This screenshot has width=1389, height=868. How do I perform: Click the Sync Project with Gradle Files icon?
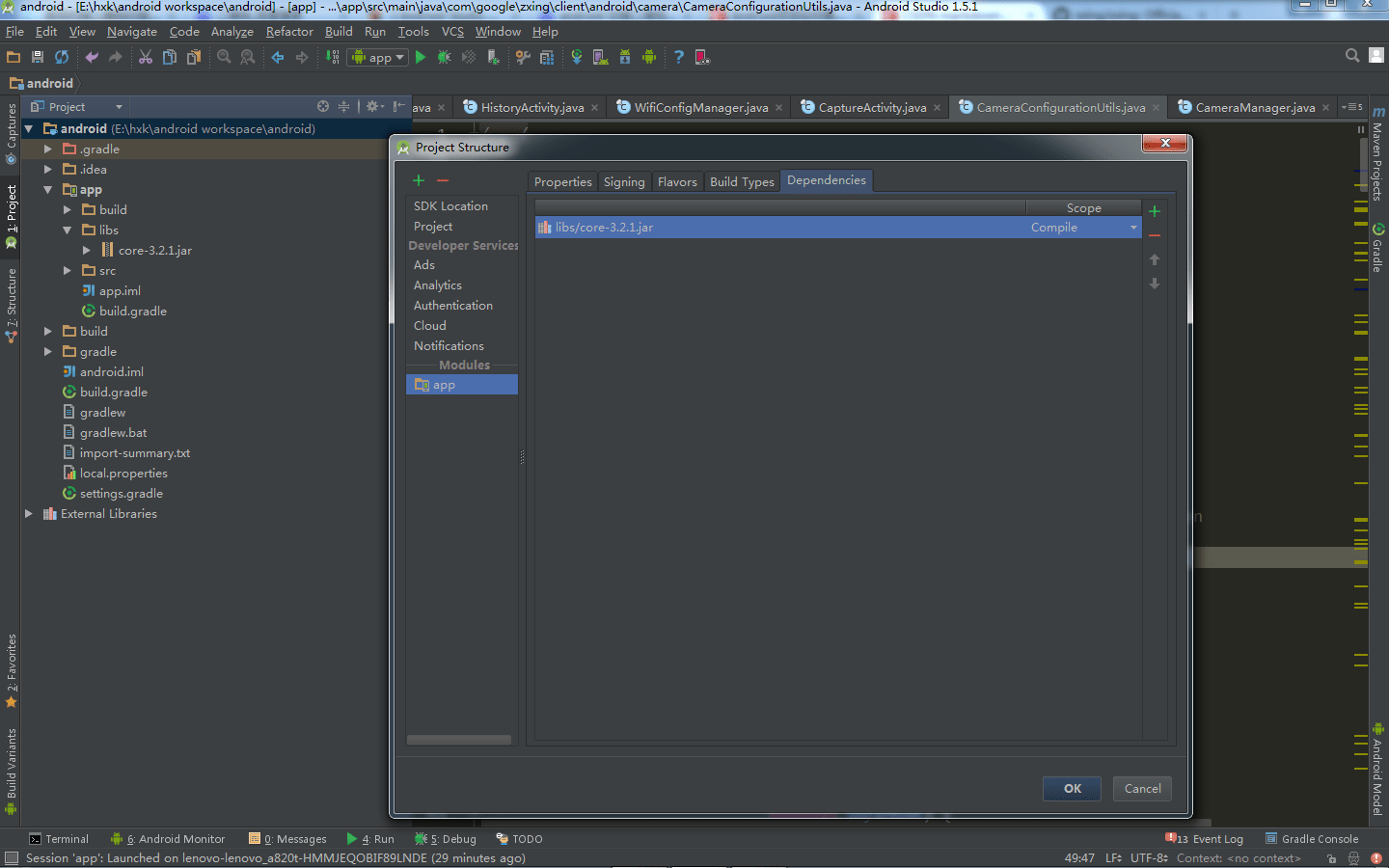click(576, 57)
